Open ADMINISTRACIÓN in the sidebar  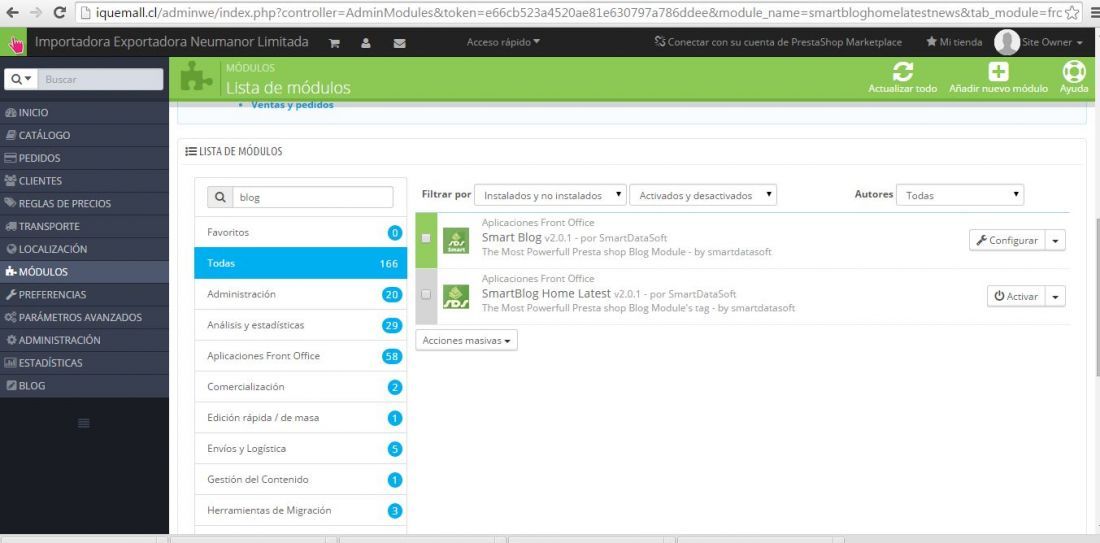(84, 340)
